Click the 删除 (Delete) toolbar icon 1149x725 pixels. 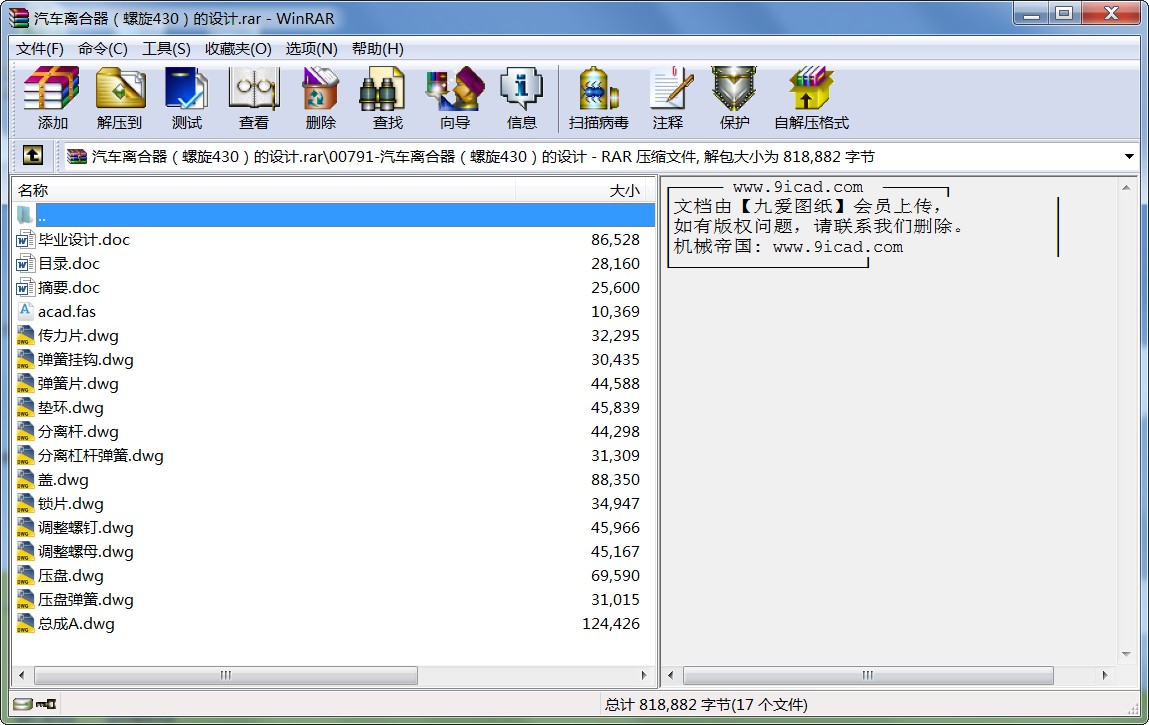(x=319, y=97)
